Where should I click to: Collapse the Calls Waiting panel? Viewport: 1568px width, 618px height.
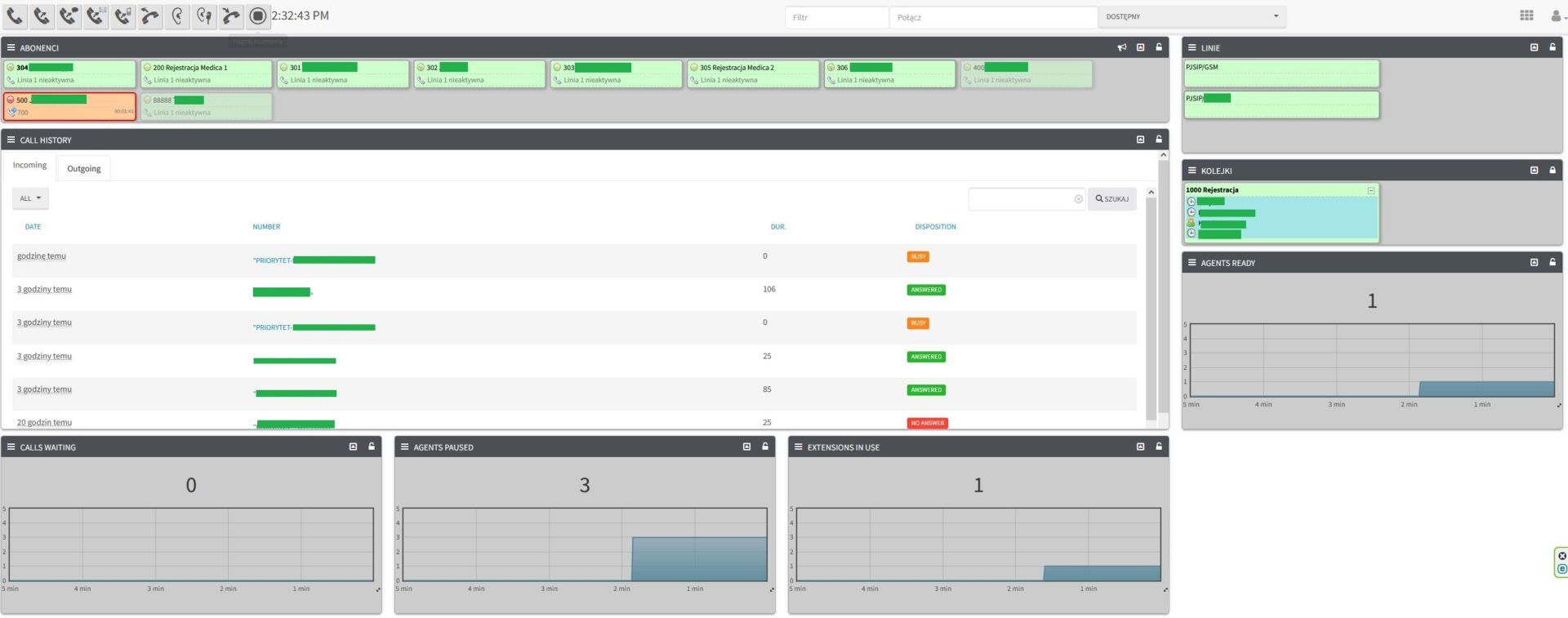coord(354,447)
